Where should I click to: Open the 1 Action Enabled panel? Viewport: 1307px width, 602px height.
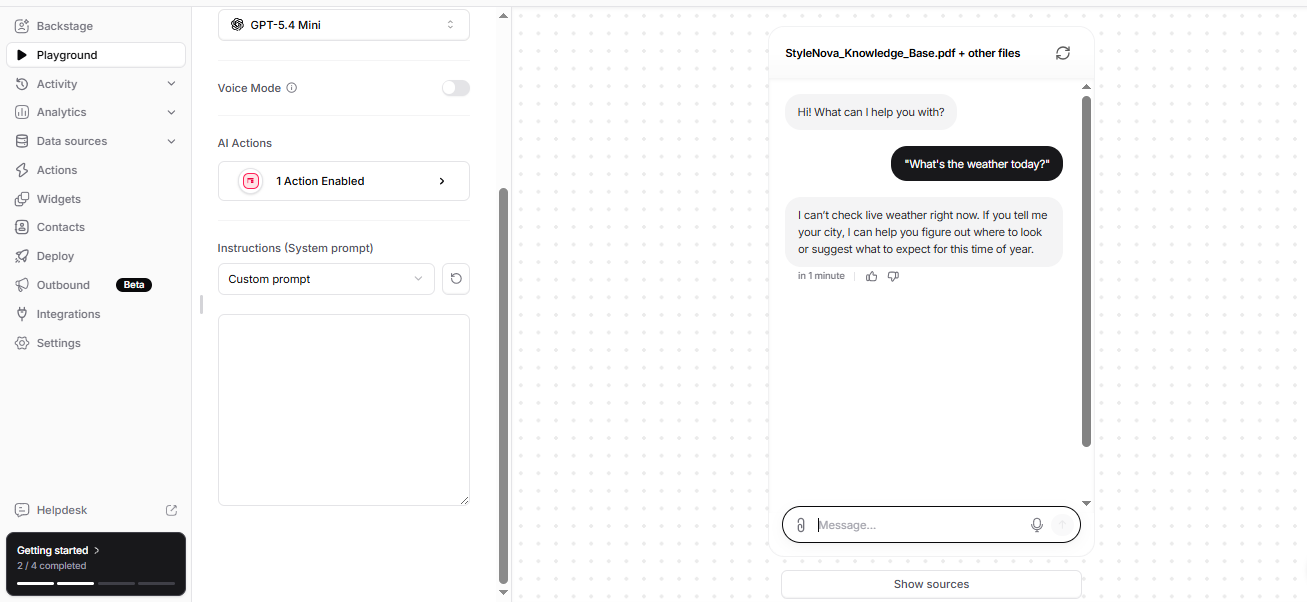pos(344,181)
